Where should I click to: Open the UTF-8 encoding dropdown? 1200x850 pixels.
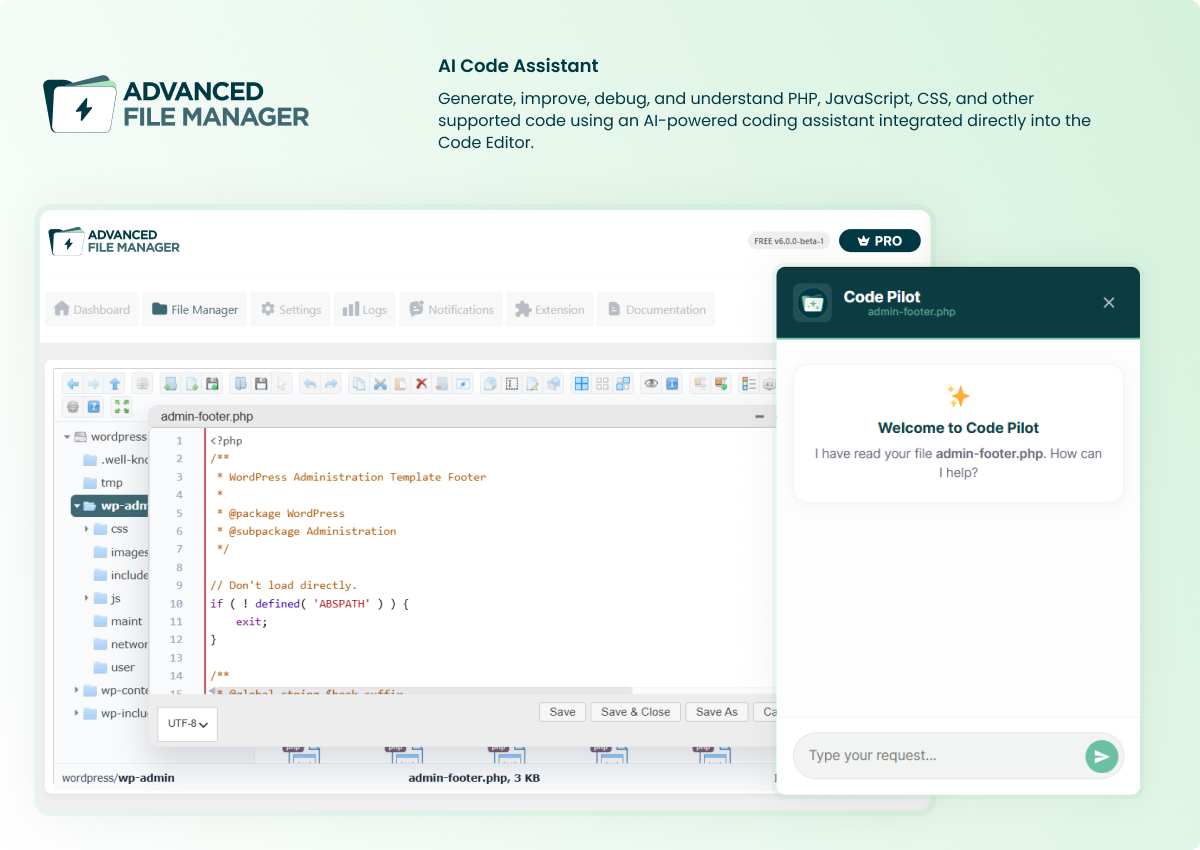187,724
